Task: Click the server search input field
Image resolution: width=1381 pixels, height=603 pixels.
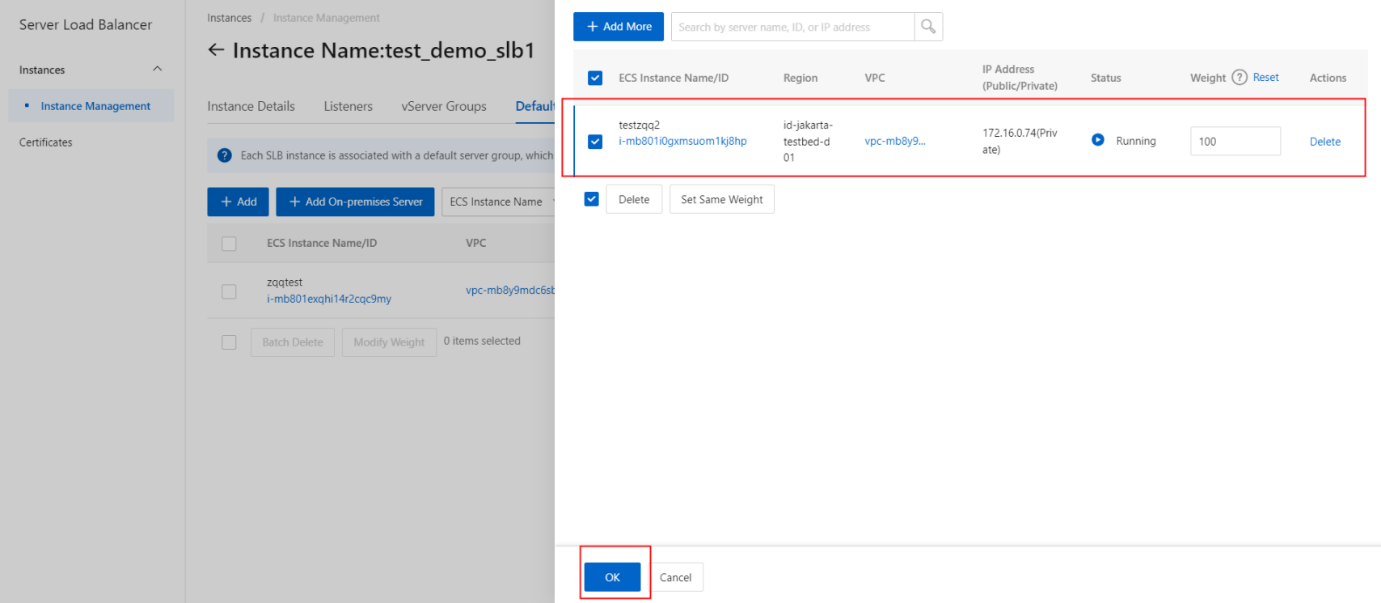Action: (793, 27)
